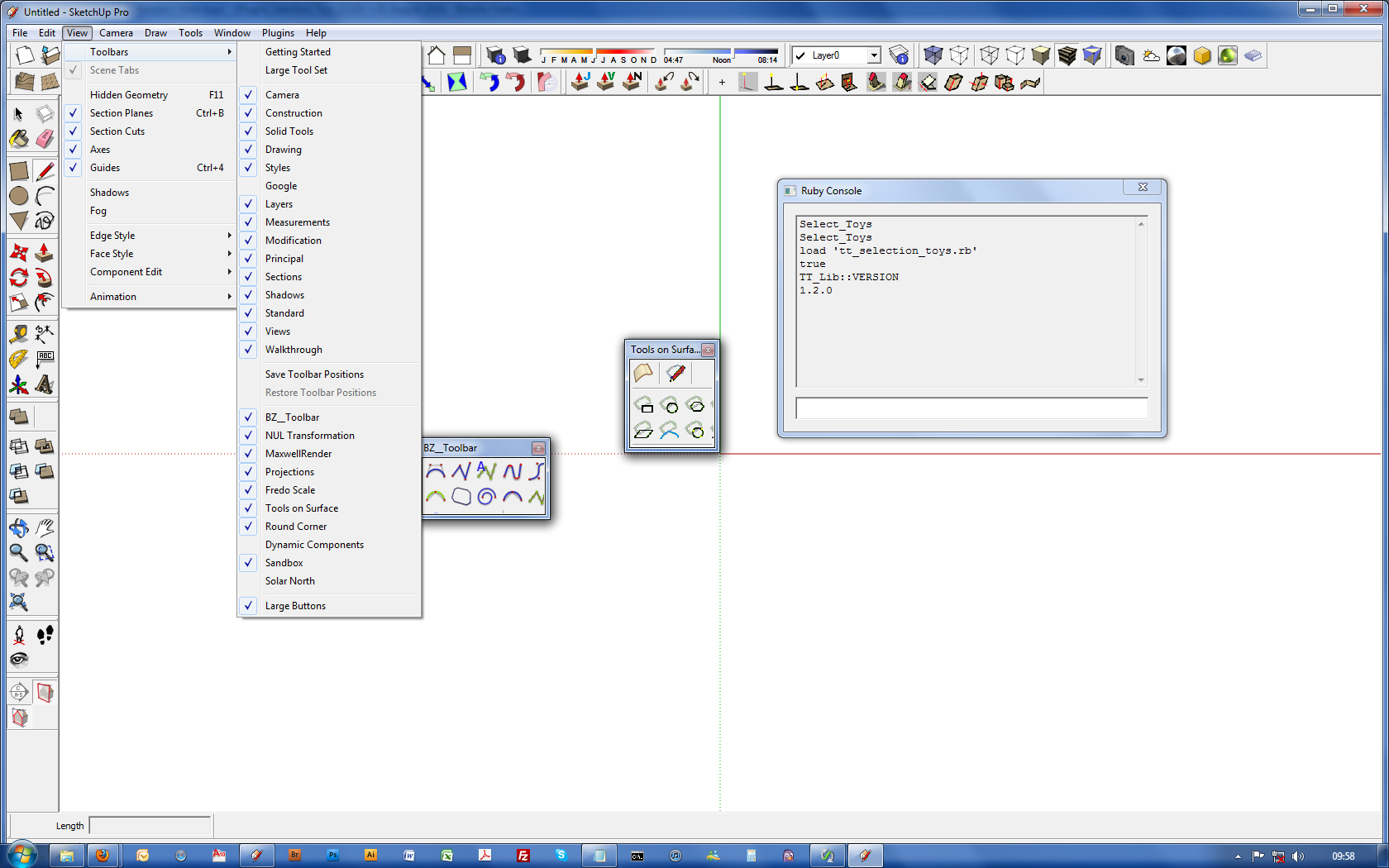Open the Window menu
The height and width of the screenshot is (868, 1389).
click(231, 33)
